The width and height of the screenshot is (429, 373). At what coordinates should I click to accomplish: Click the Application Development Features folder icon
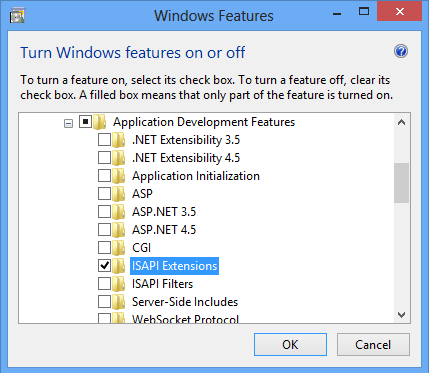99,122
